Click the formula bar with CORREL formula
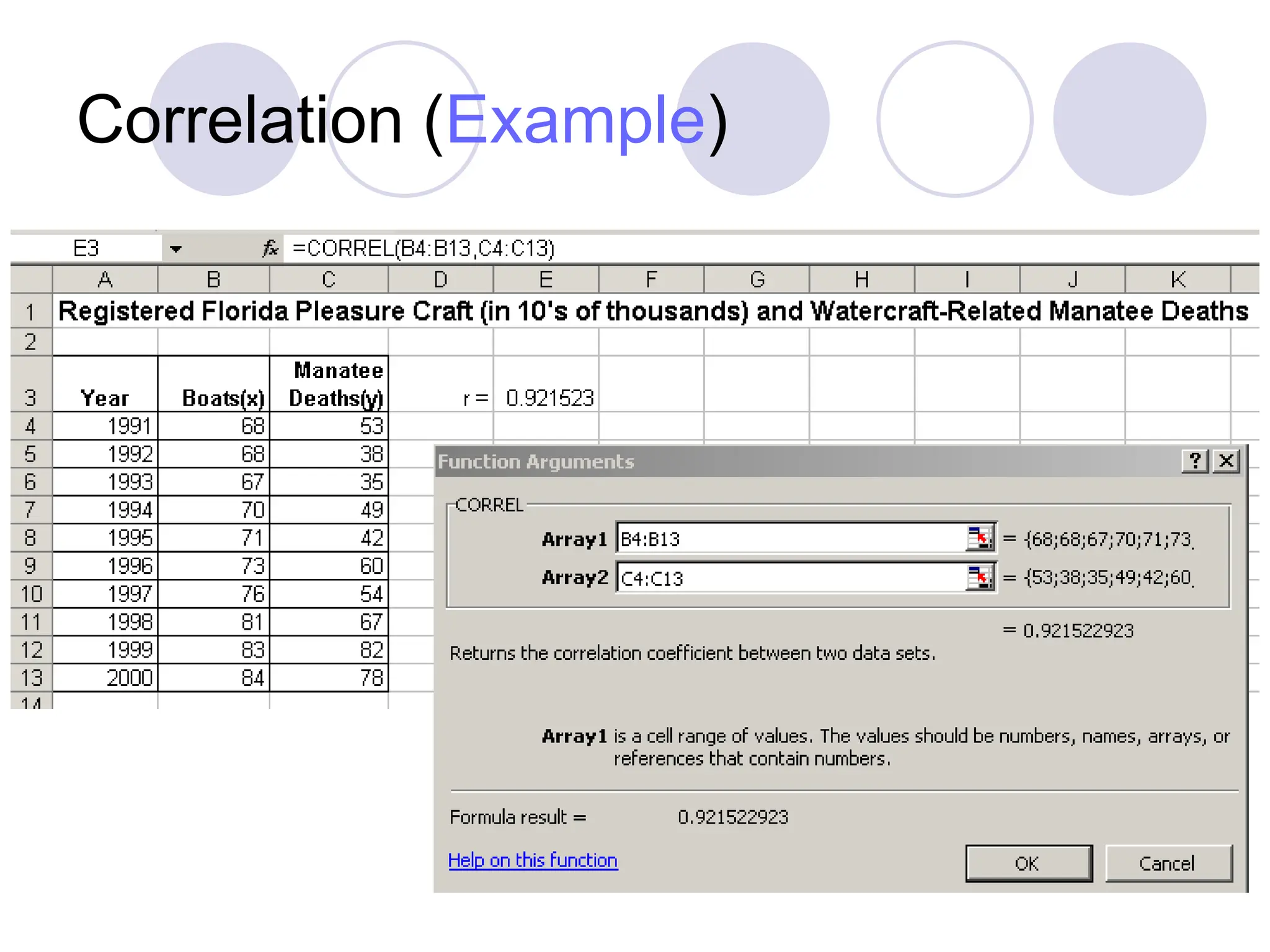Viewport: 1270px width, 952px height. (771, 249)
